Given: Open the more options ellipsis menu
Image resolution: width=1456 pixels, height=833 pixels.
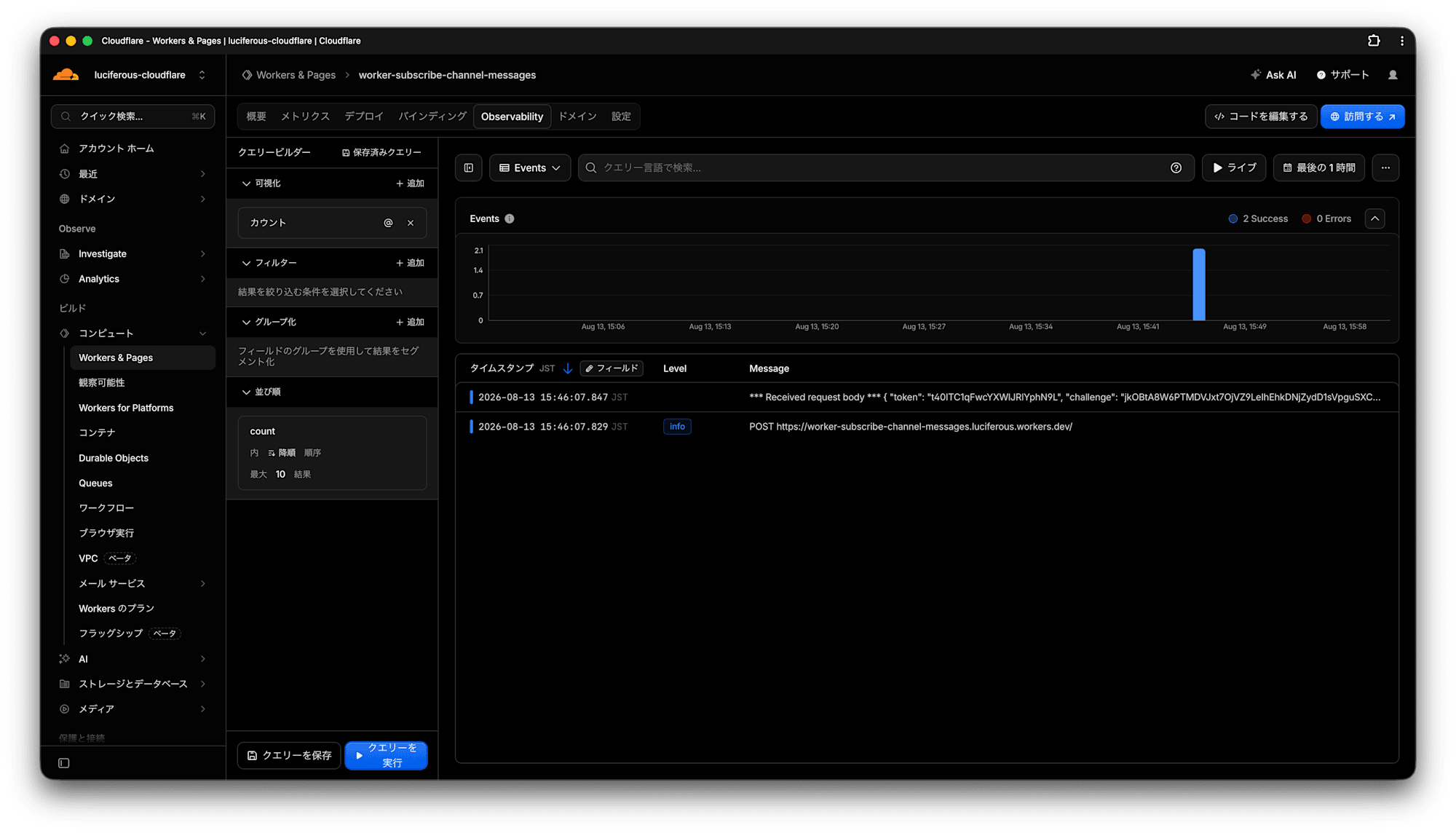Looking at the screenshot, I should pyautogui.click(x=1385, y=167).
